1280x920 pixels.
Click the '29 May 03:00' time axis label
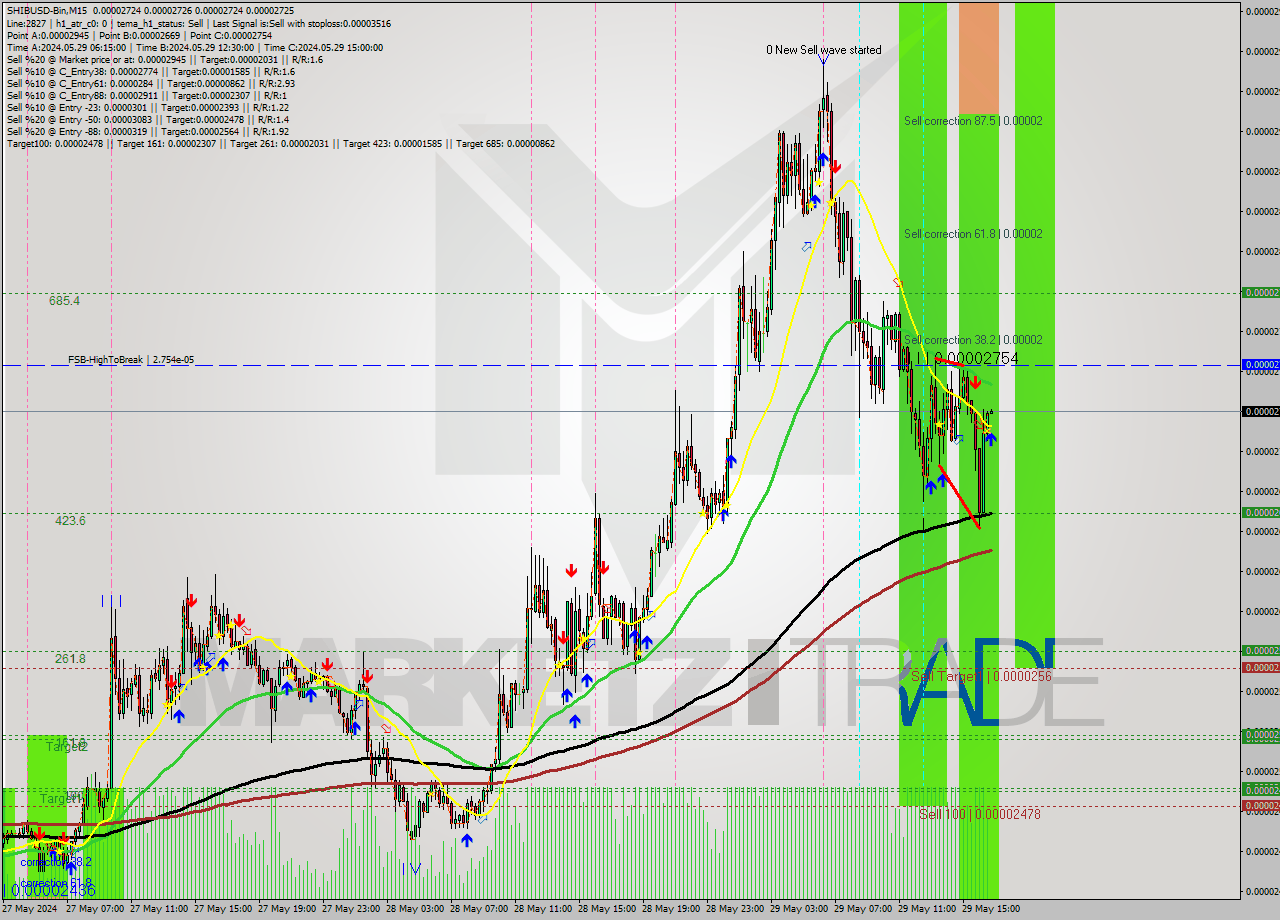tap(798, 909)
